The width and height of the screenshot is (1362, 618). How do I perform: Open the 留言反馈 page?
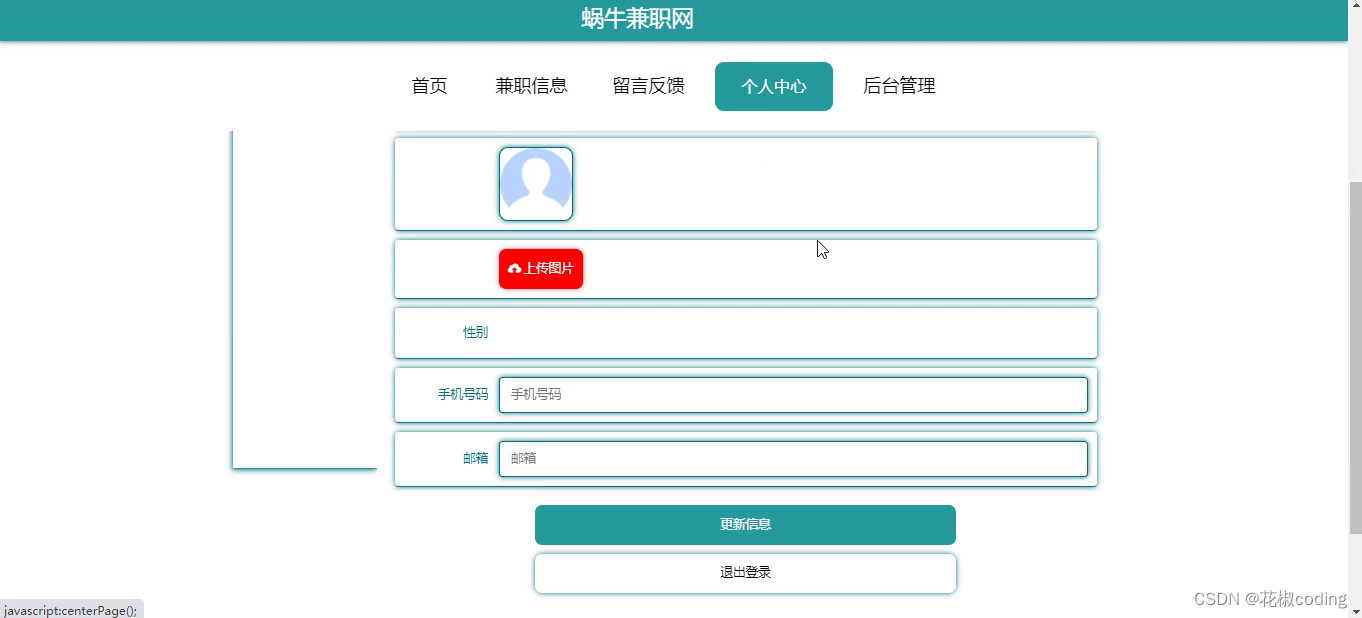(x=648, y=86)
